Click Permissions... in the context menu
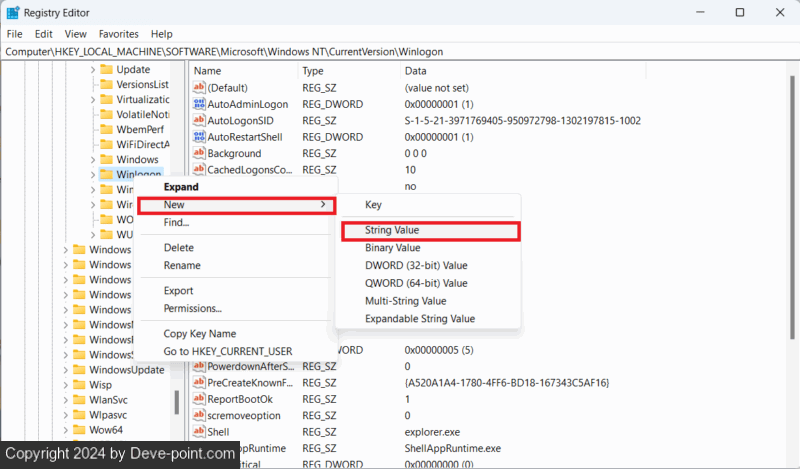The image size is (800, 469). coord(192,309)
